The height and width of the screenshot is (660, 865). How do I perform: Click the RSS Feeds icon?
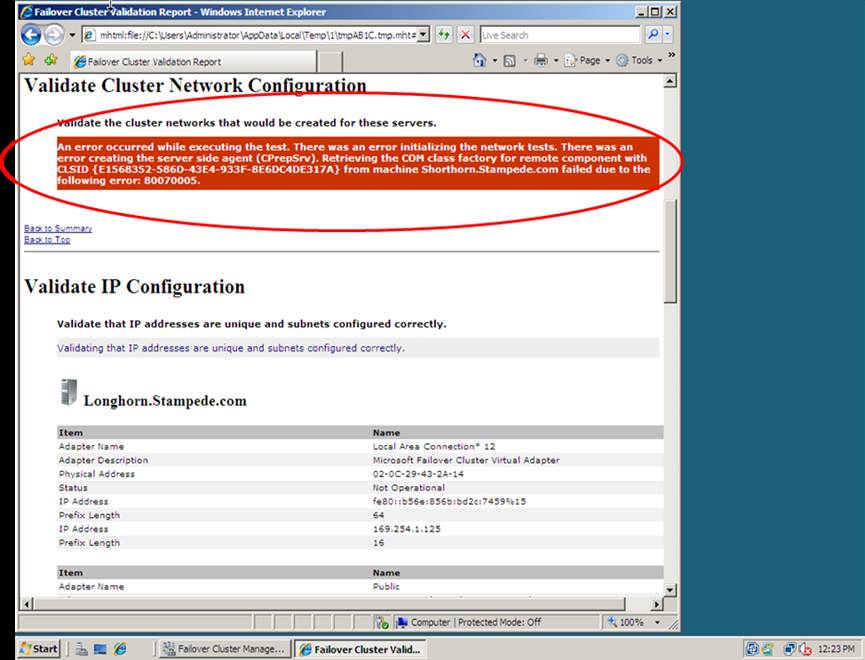point(510,61)
